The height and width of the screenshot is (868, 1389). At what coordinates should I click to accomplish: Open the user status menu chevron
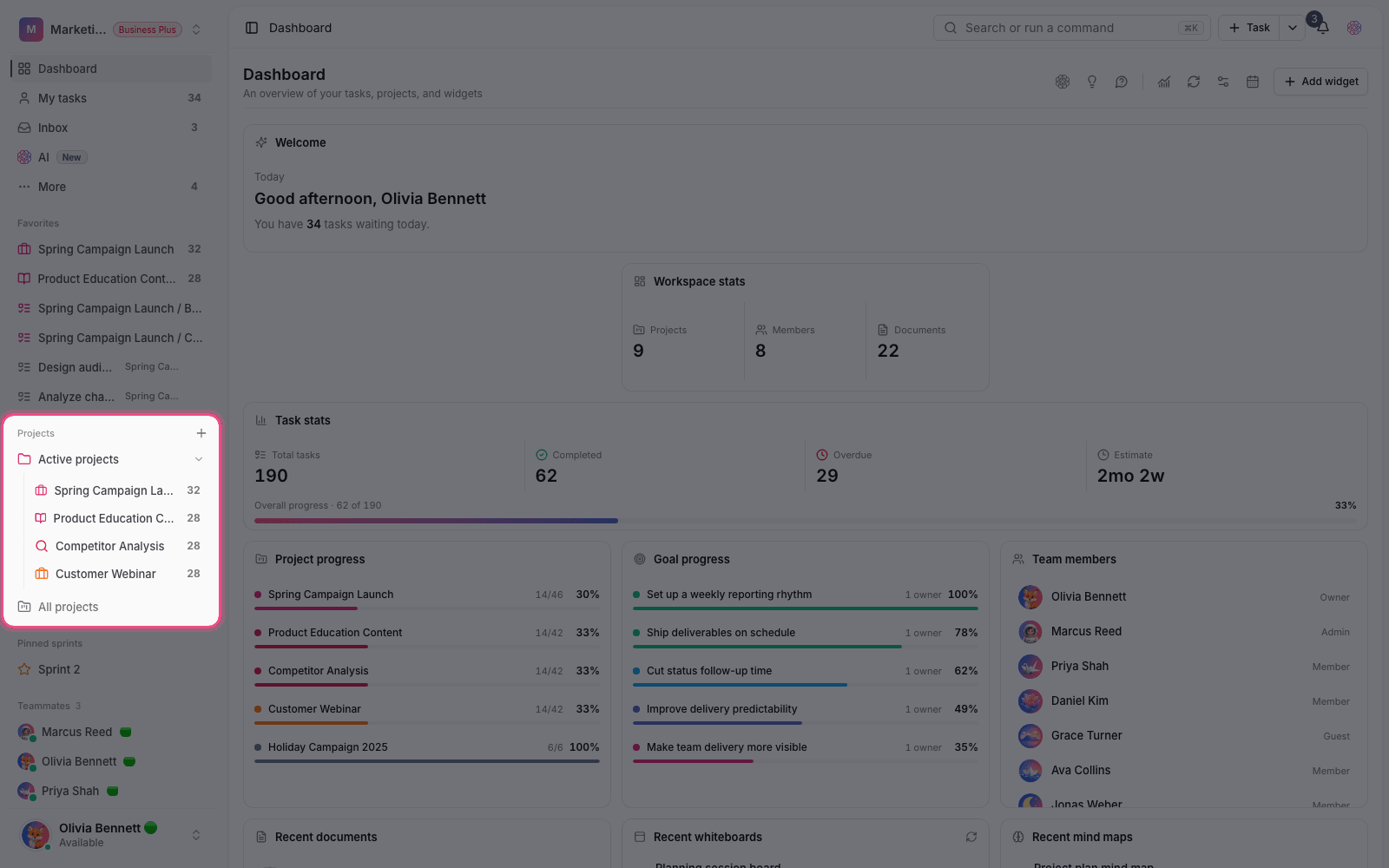(x=196, y=835)
